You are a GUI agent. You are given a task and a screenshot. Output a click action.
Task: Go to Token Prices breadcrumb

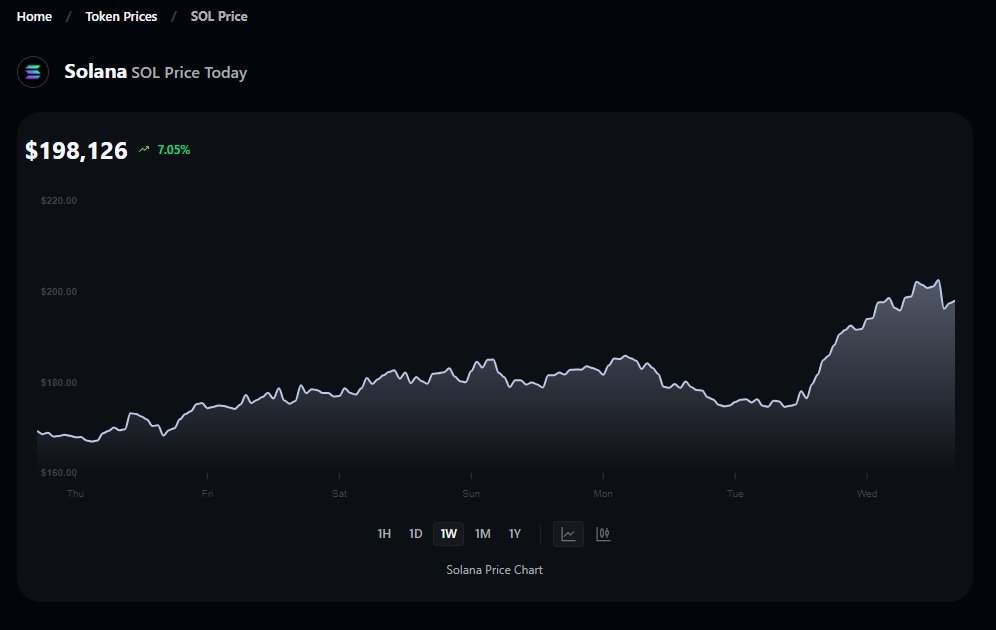click(x=121, y=17)
